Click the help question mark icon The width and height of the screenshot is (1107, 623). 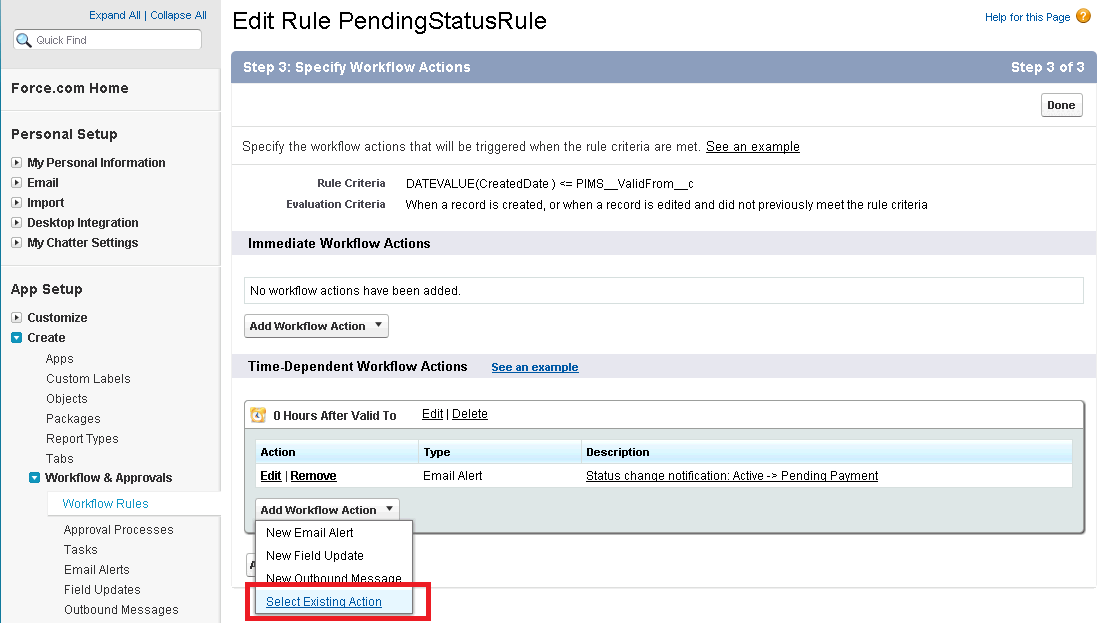1083,17
